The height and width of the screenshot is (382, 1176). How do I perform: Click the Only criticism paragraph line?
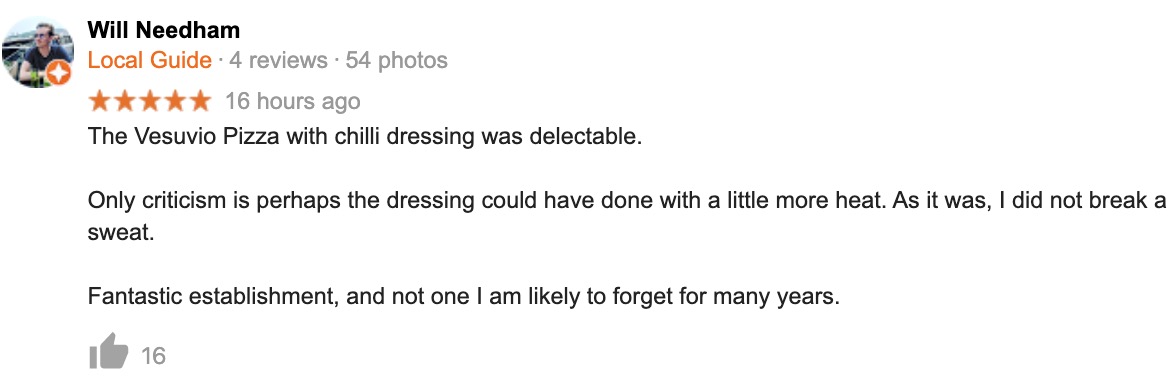pyautogui.click(x=627, y=201)
